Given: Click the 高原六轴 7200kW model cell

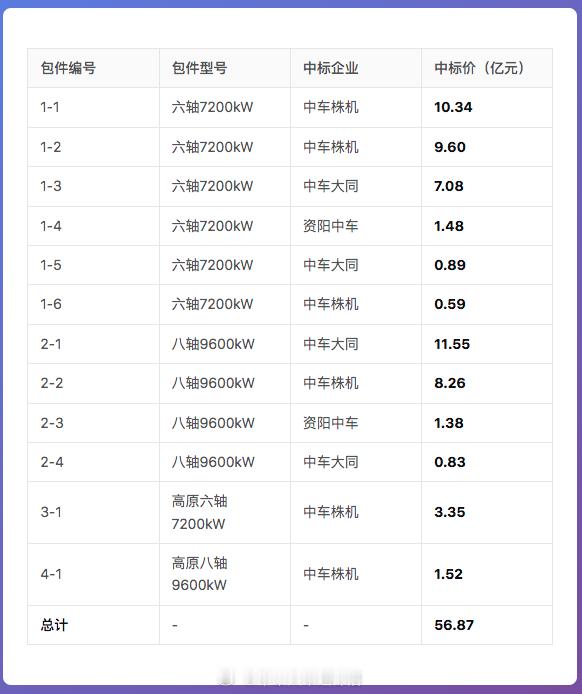Looking at the screenshot, I should 225,513.
